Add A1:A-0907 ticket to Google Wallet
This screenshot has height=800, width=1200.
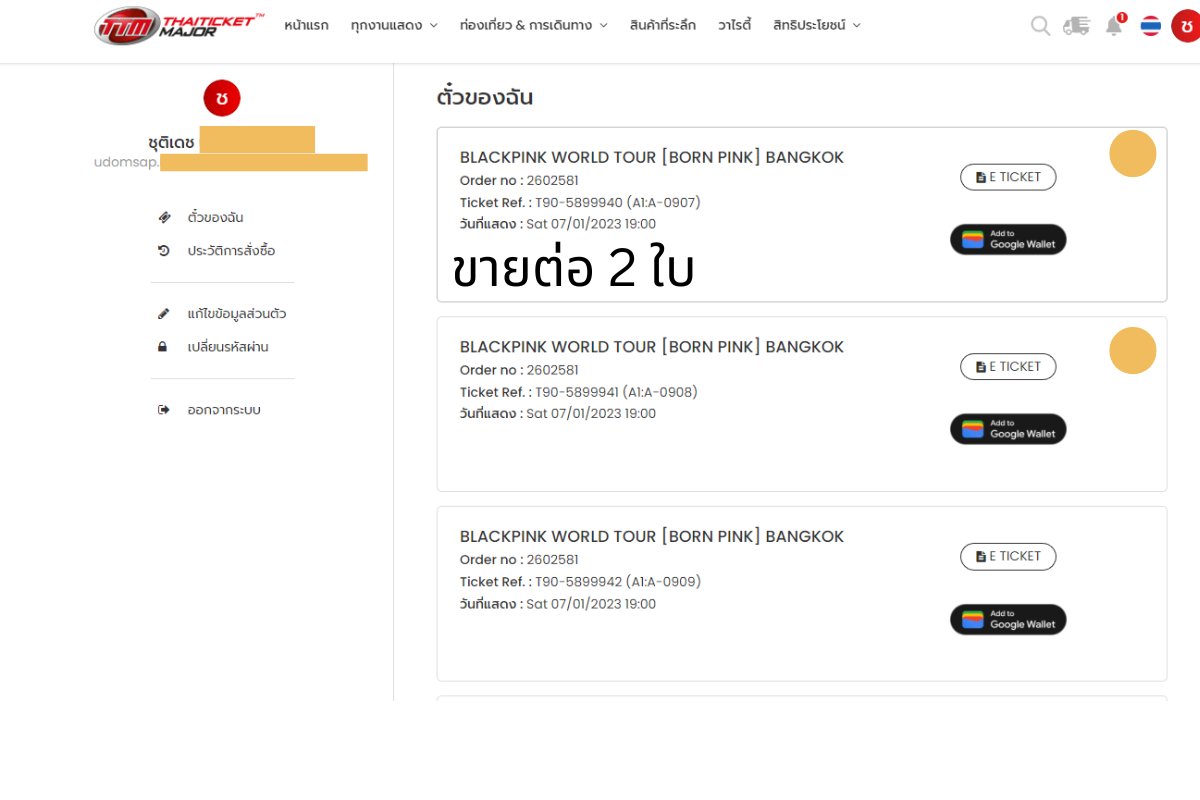pyautogui.click(x=1008, y=240)
